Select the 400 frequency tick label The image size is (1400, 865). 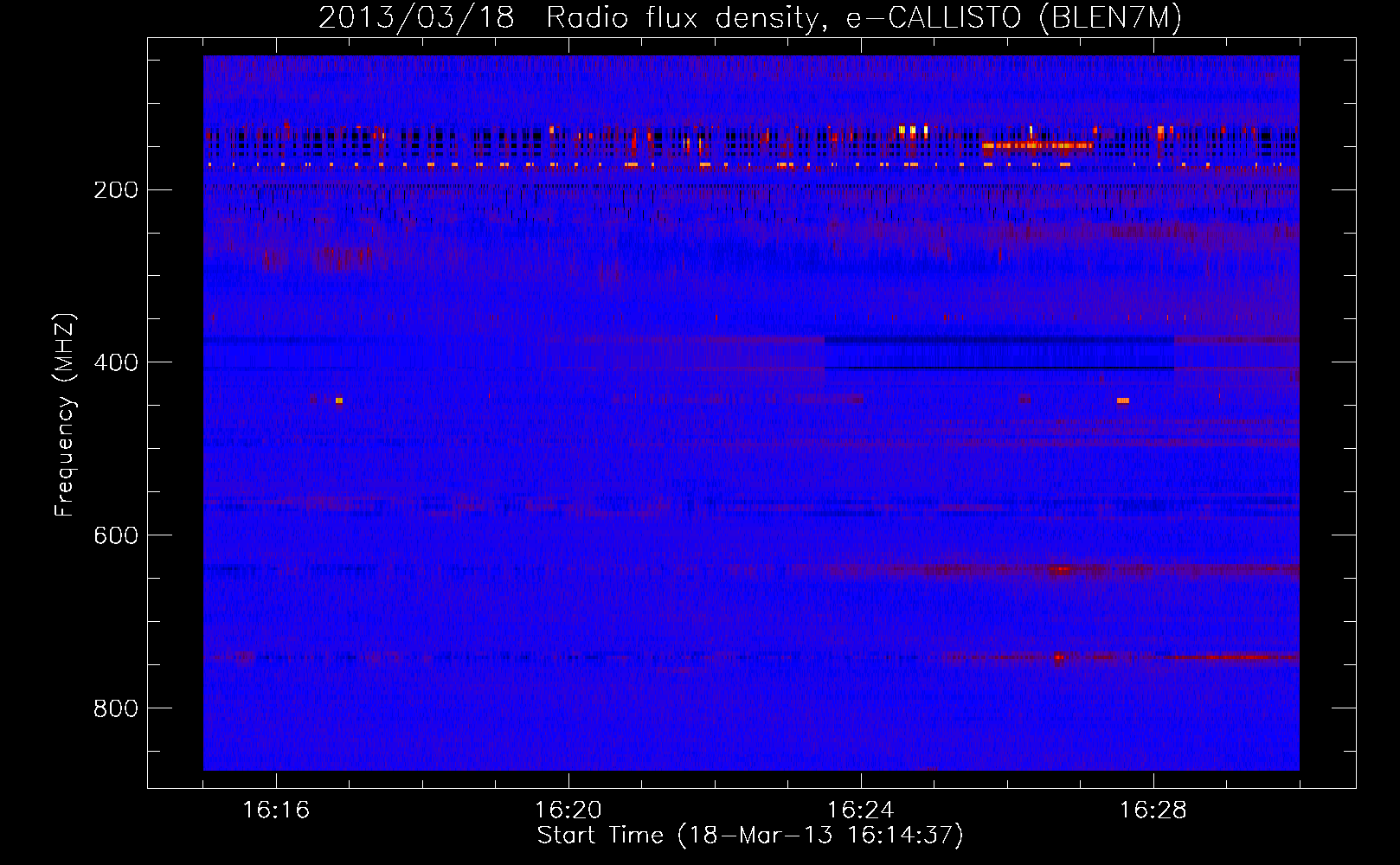[x=116, y=363]
